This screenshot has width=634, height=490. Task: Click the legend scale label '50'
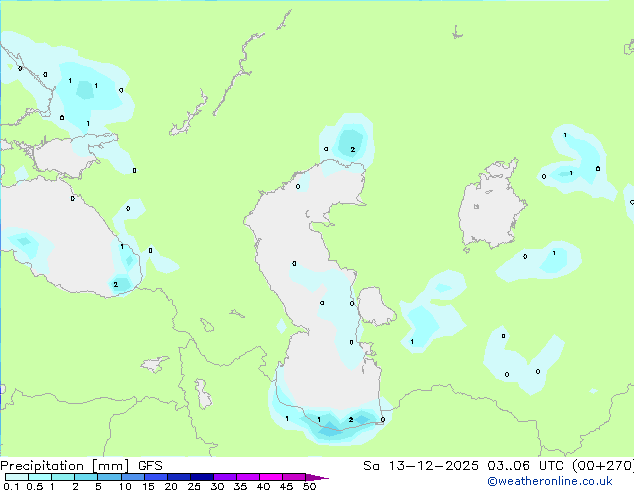[x=309, y=486]
